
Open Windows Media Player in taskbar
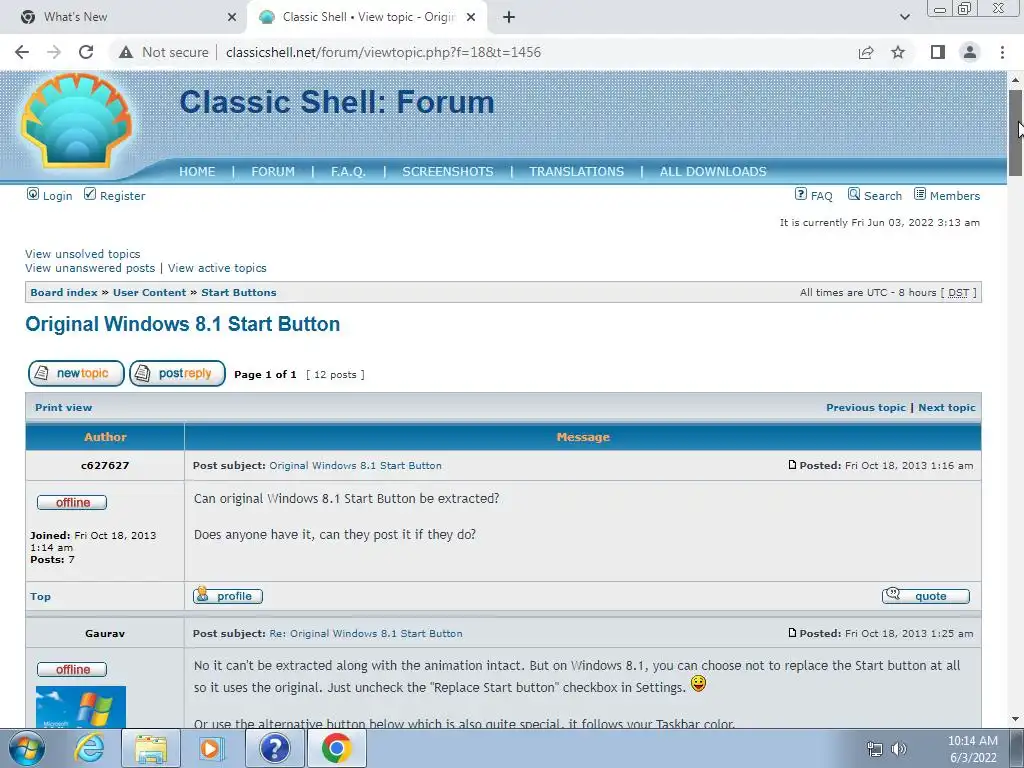[x=211, y=748]
